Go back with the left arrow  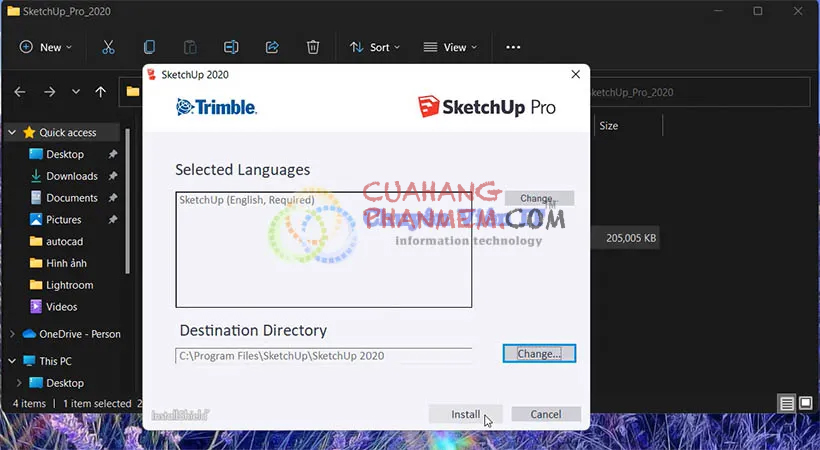(x=20, y=92)
